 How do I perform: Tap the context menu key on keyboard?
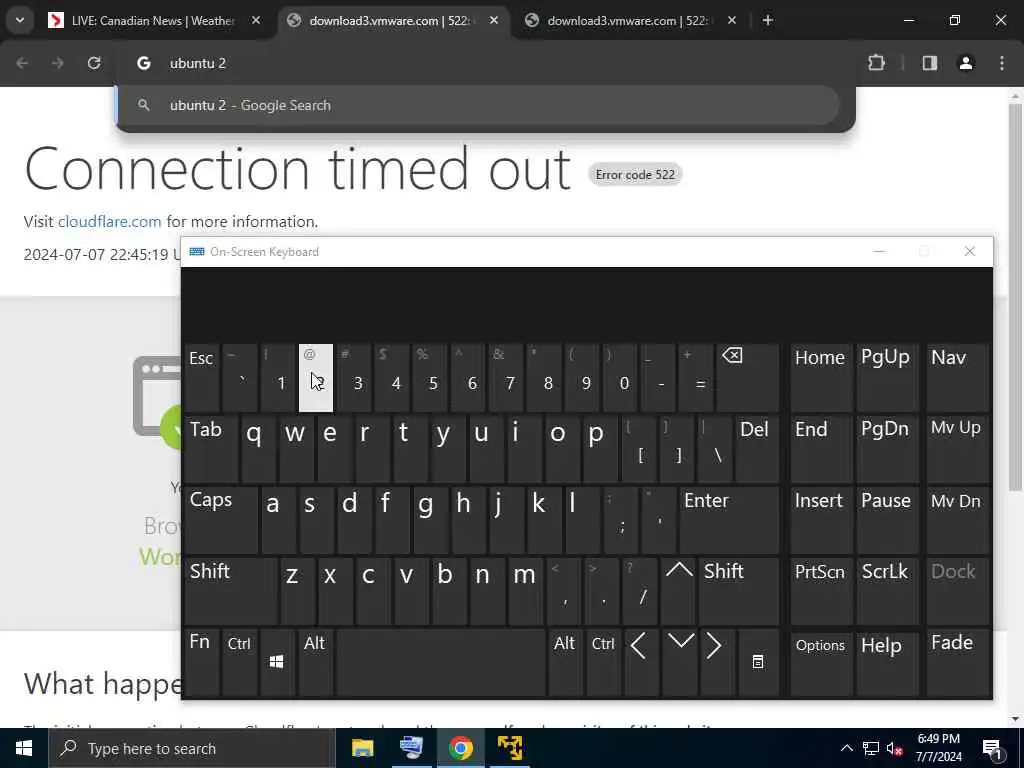click(x=758, y=662)
